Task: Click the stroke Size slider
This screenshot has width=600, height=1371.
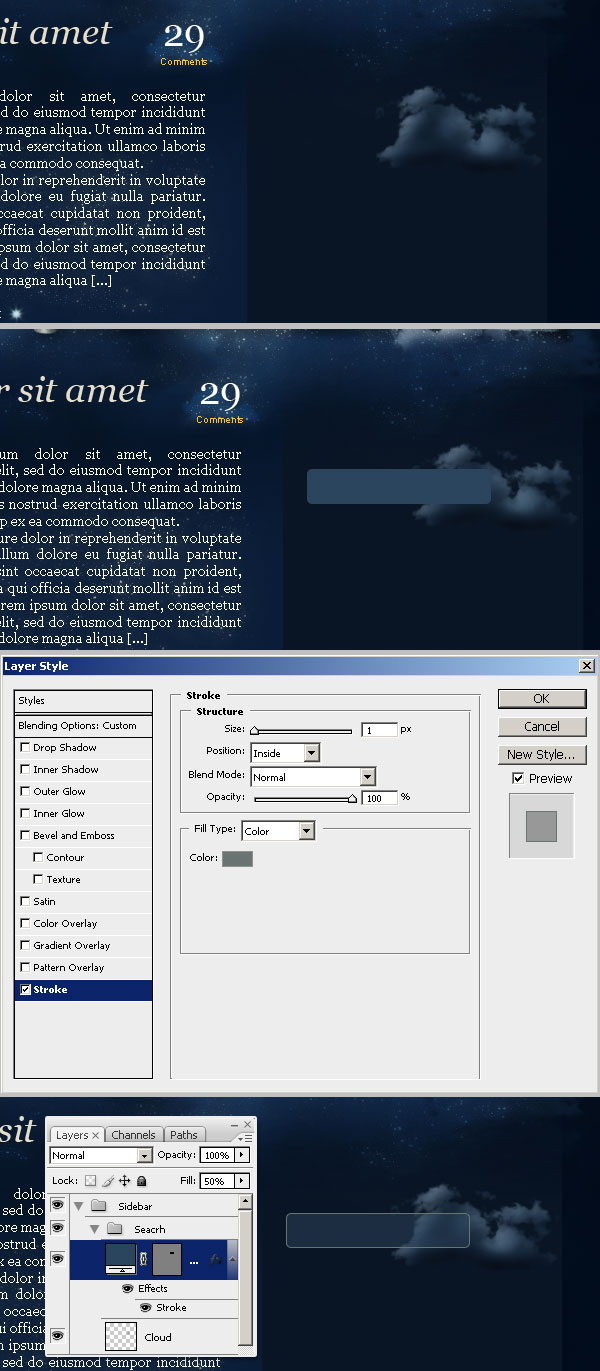Action: [x=302, y=731]
